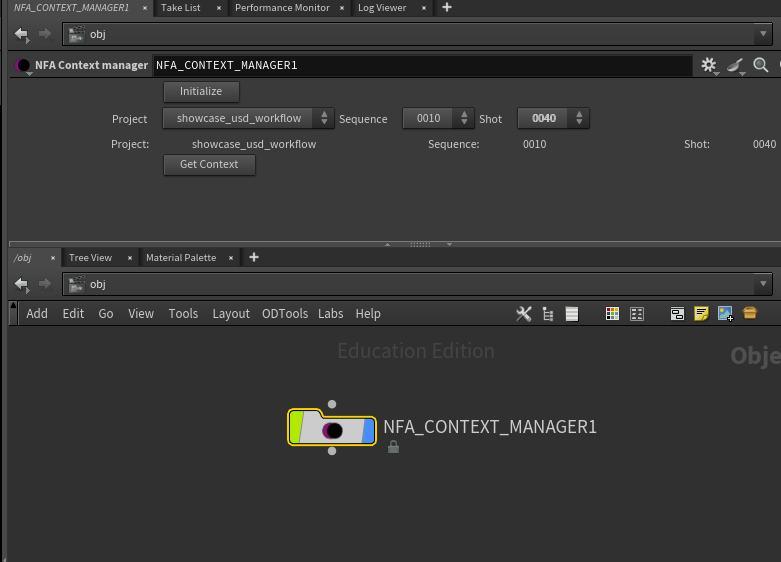Add a sticky note in network editor

(701, 314)
